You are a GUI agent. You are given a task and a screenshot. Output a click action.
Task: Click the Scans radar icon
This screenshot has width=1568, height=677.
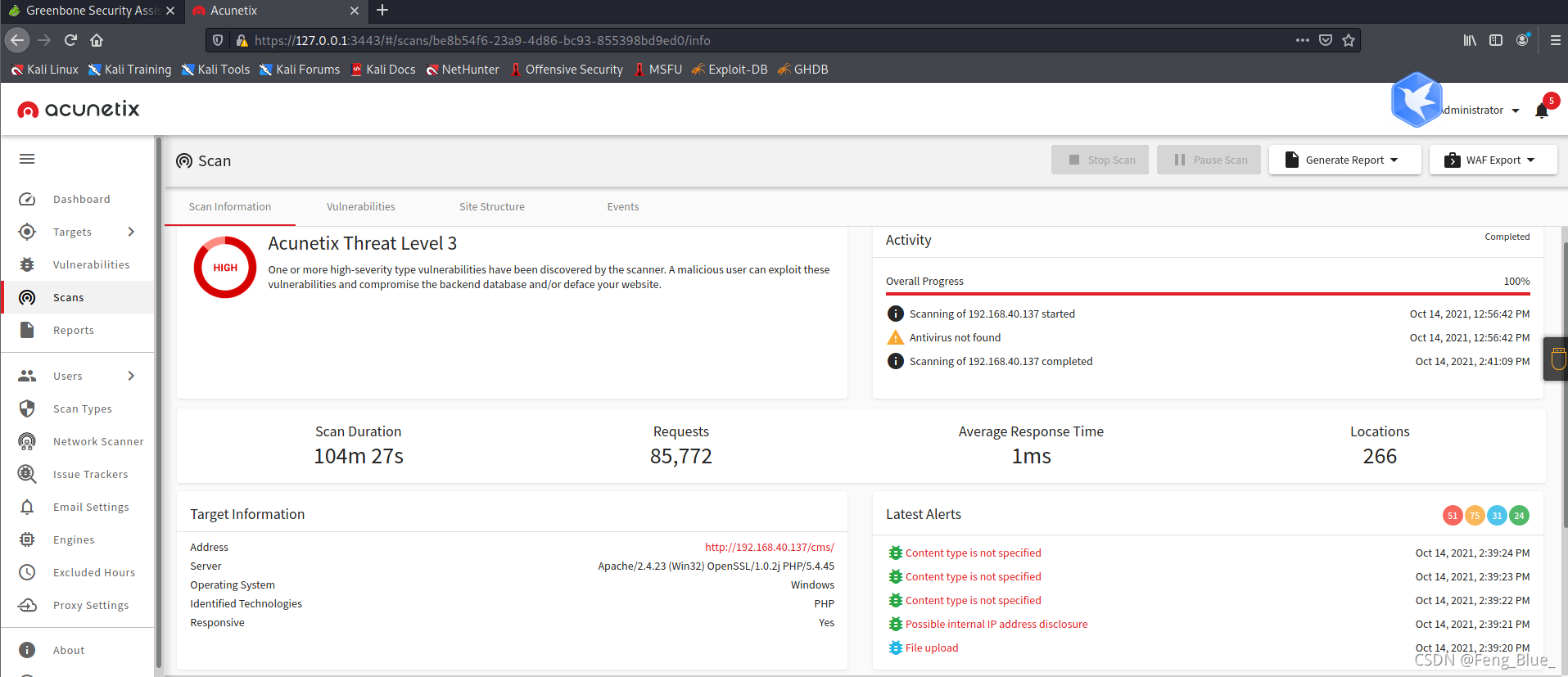pyautogui.click(x=27, y=297)
